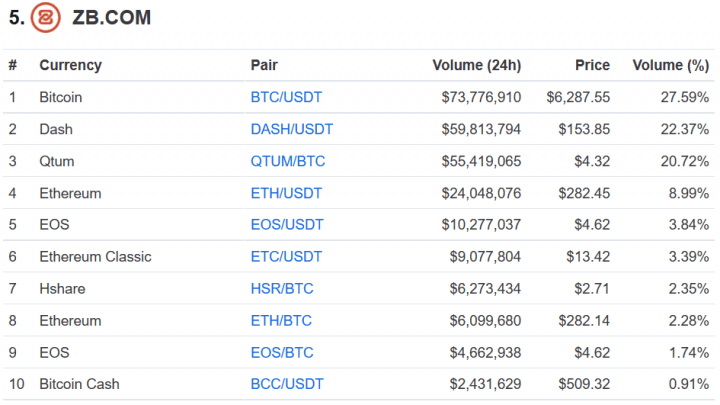The width and height of the screenshot is (720, 405).
Task: Select Ethereum in the ETH/BTC row
Action: 70,321
